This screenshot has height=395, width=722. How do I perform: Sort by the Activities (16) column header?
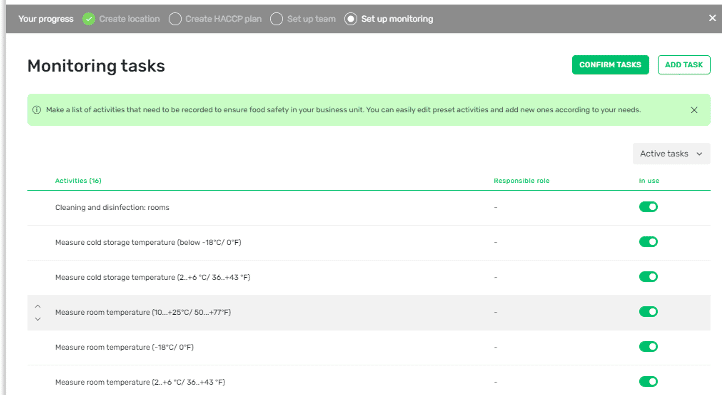[78, 180]
